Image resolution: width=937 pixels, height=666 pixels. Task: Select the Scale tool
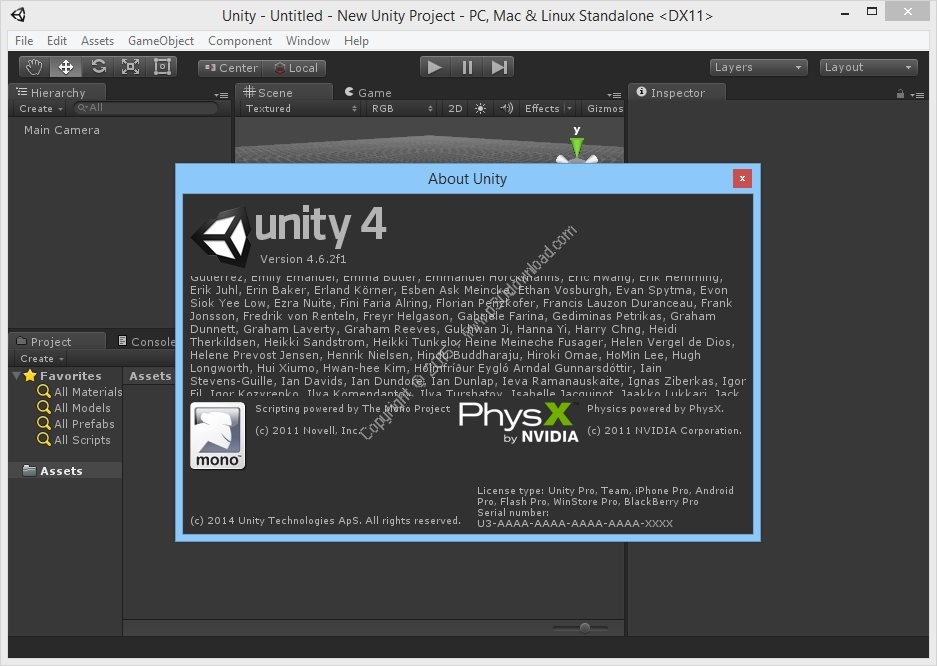tap(130, 67)
